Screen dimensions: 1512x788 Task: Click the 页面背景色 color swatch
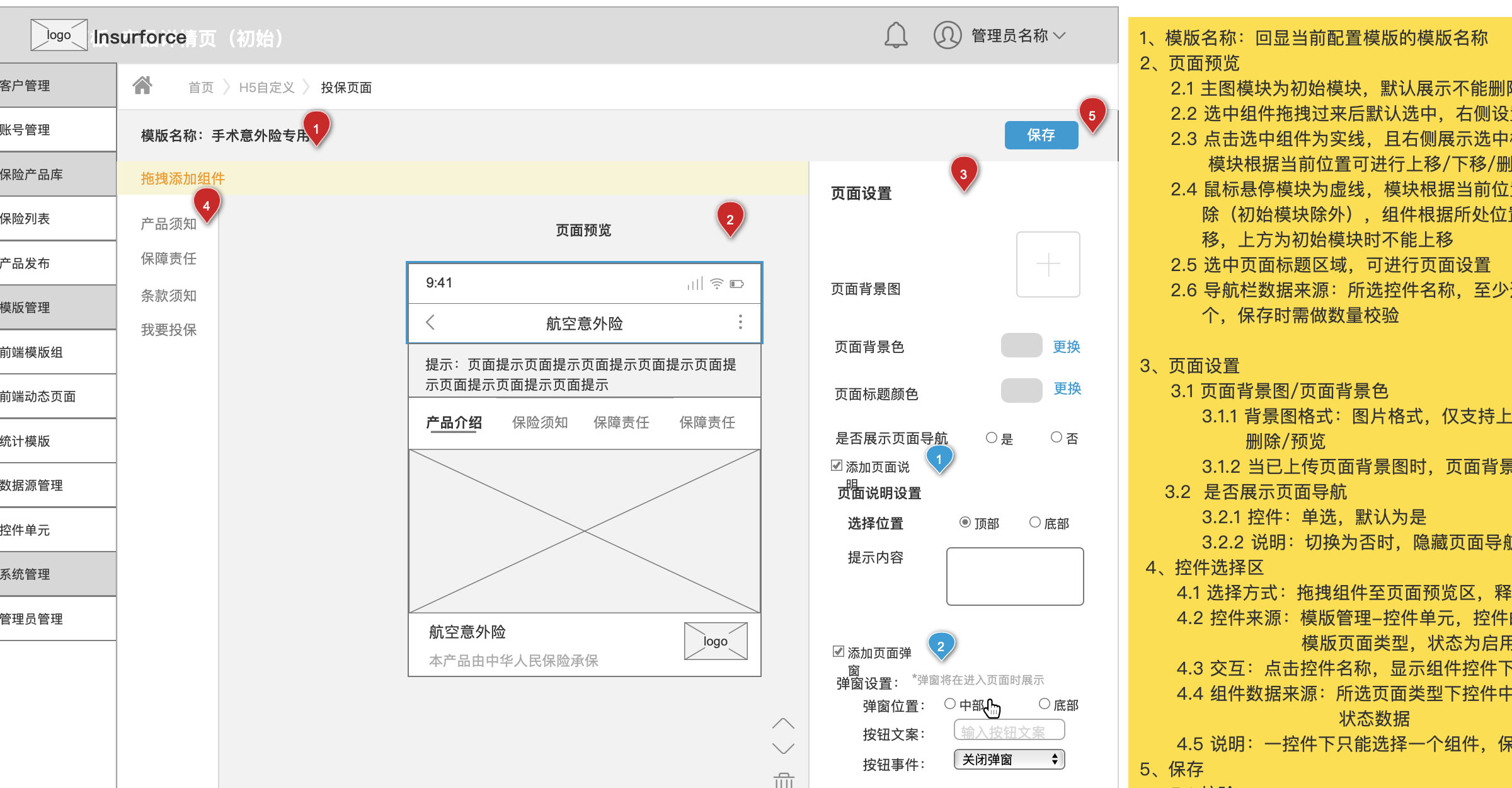click(x=1021, y=345)
